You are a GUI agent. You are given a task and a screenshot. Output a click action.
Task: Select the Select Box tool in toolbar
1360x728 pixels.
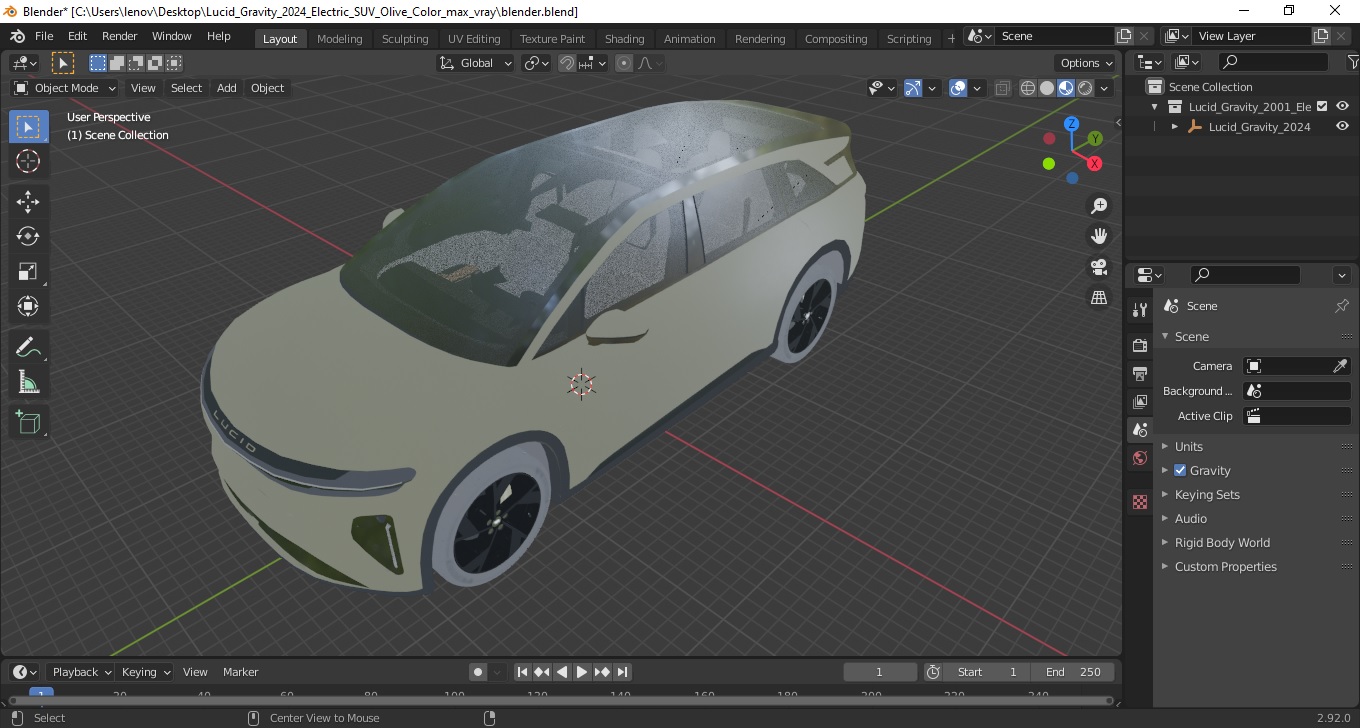28,127
